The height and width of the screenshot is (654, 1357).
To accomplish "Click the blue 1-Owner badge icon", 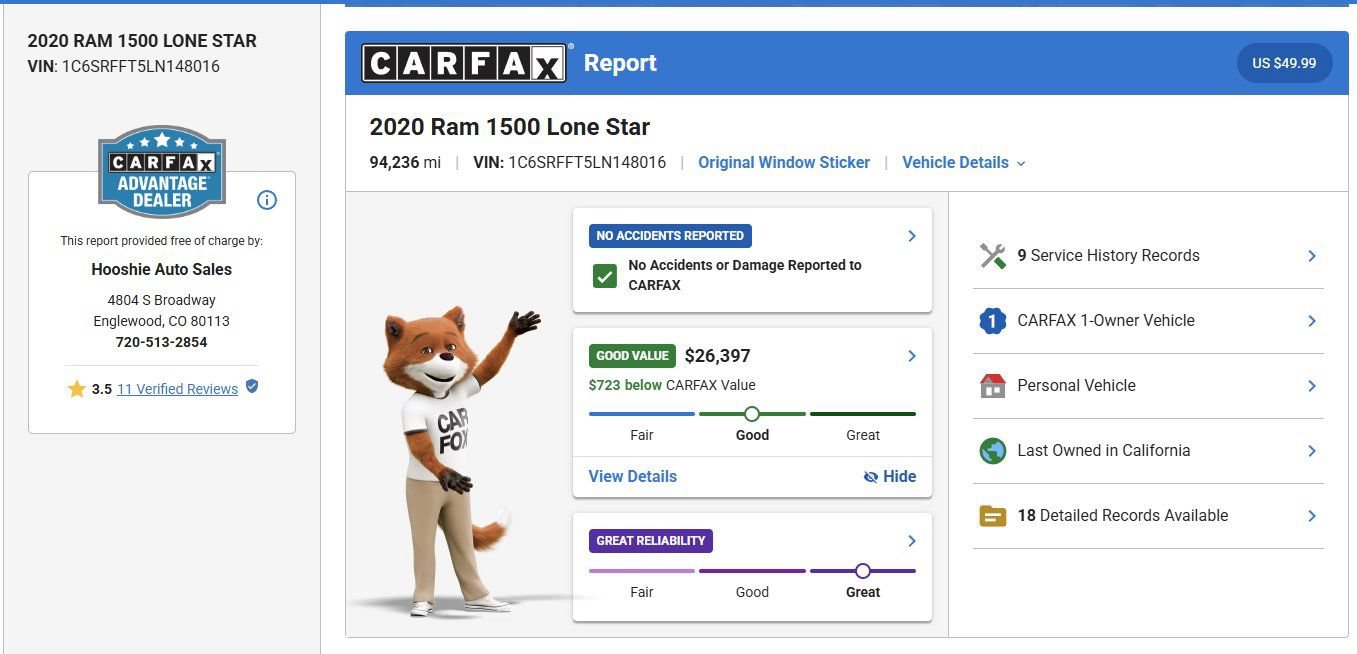I will pyautogui.click(x=992, y=321).
